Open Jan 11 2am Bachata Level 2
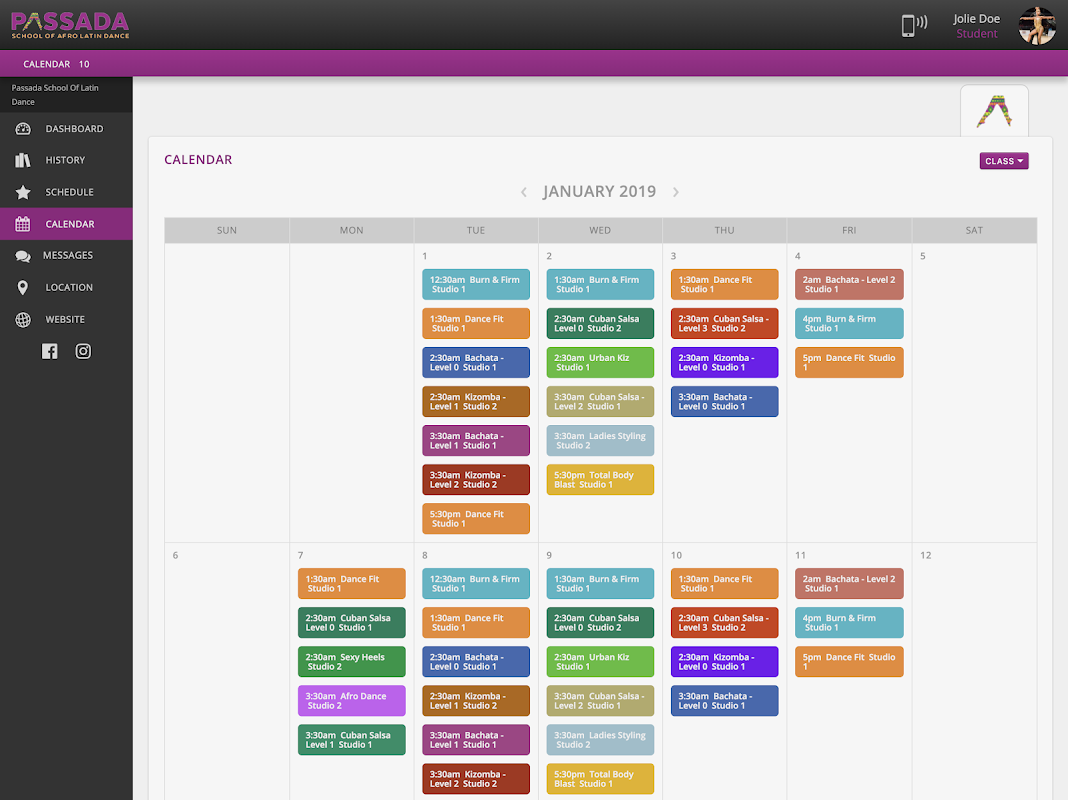This screenshot has width=1068, height=800. pyautogui.click(x=849, y=583)
